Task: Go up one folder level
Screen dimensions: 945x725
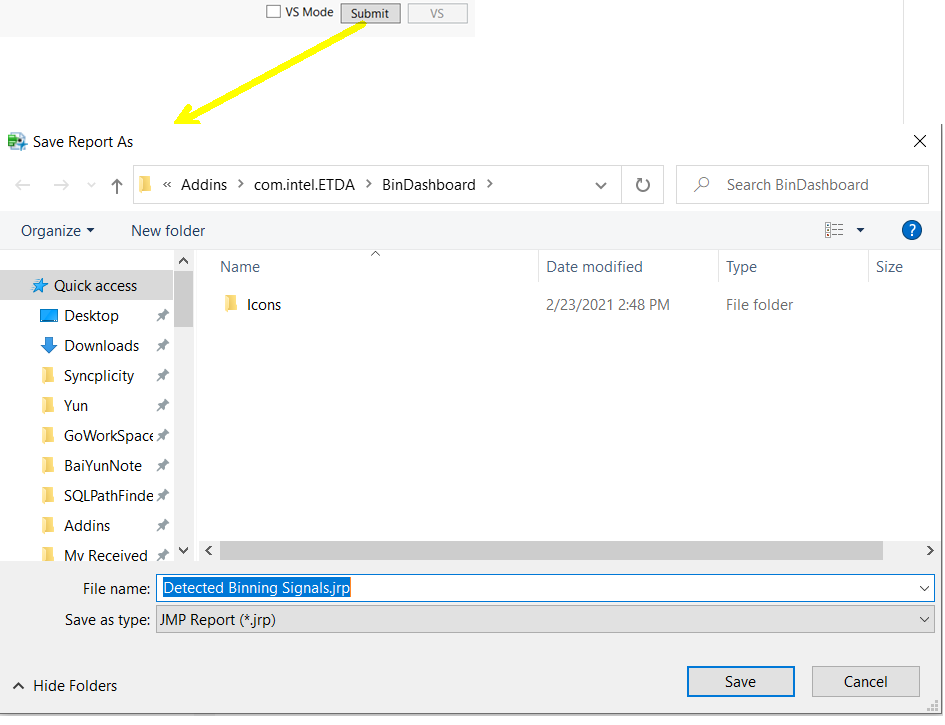Action: (117, 186)
